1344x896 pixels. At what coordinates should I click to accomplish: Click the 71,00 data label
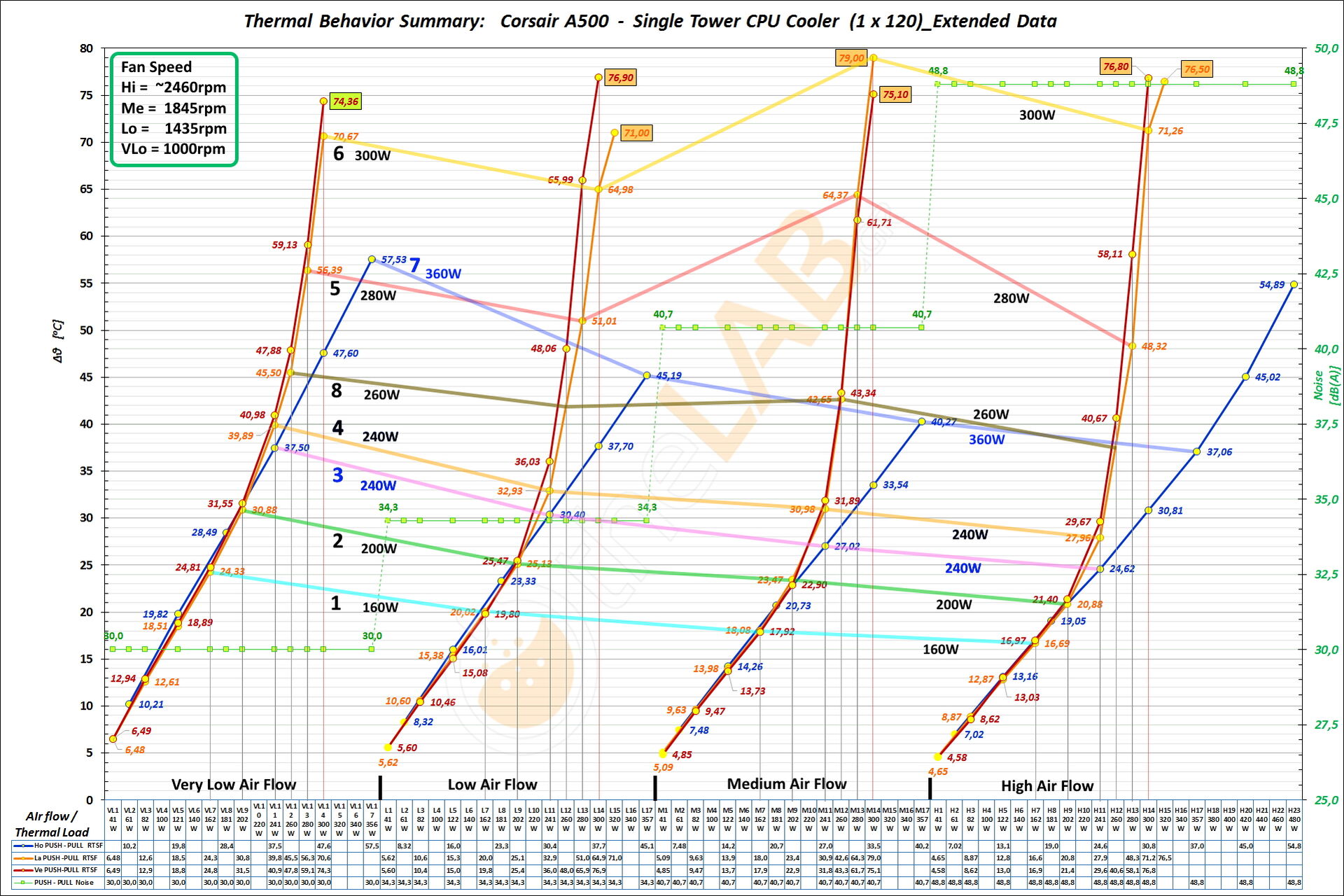[636, 133]
